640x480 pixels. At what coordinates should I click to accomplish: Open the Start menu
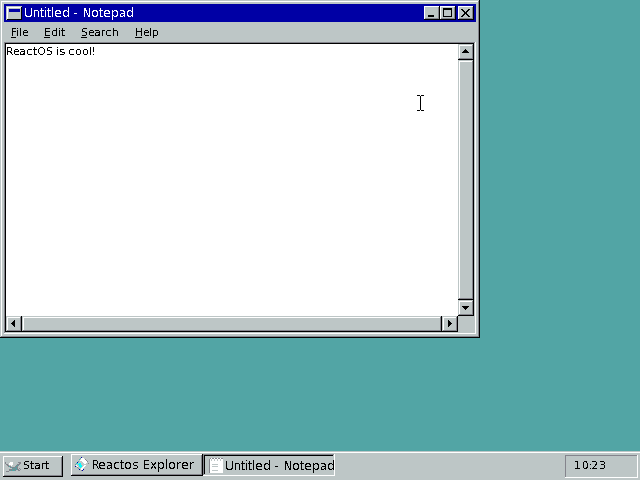33,465
